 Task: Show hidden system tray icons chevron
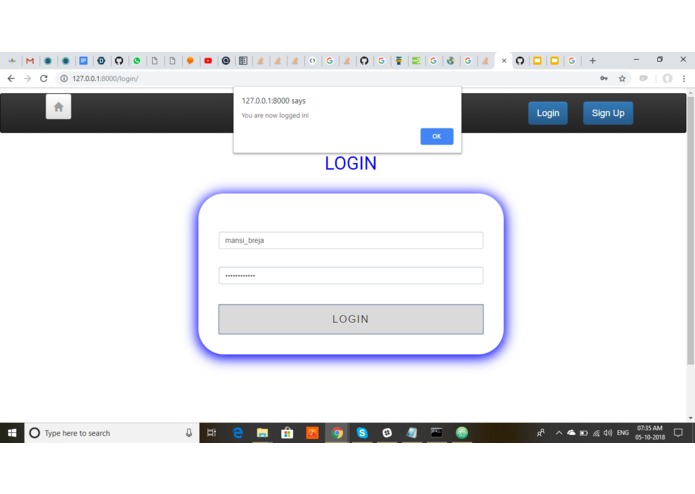click(559, 433)
